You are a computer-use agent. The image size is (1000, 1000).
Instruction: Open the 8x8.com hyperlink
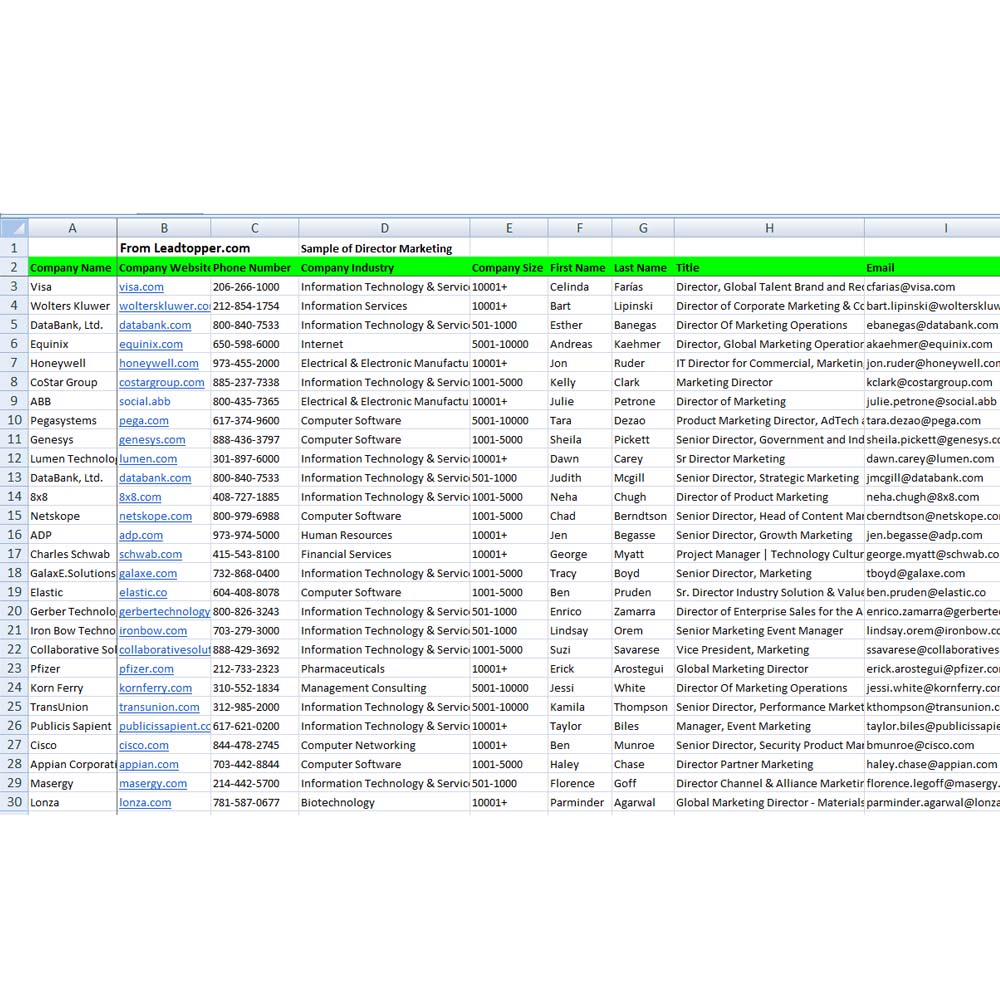click(140, 497)
